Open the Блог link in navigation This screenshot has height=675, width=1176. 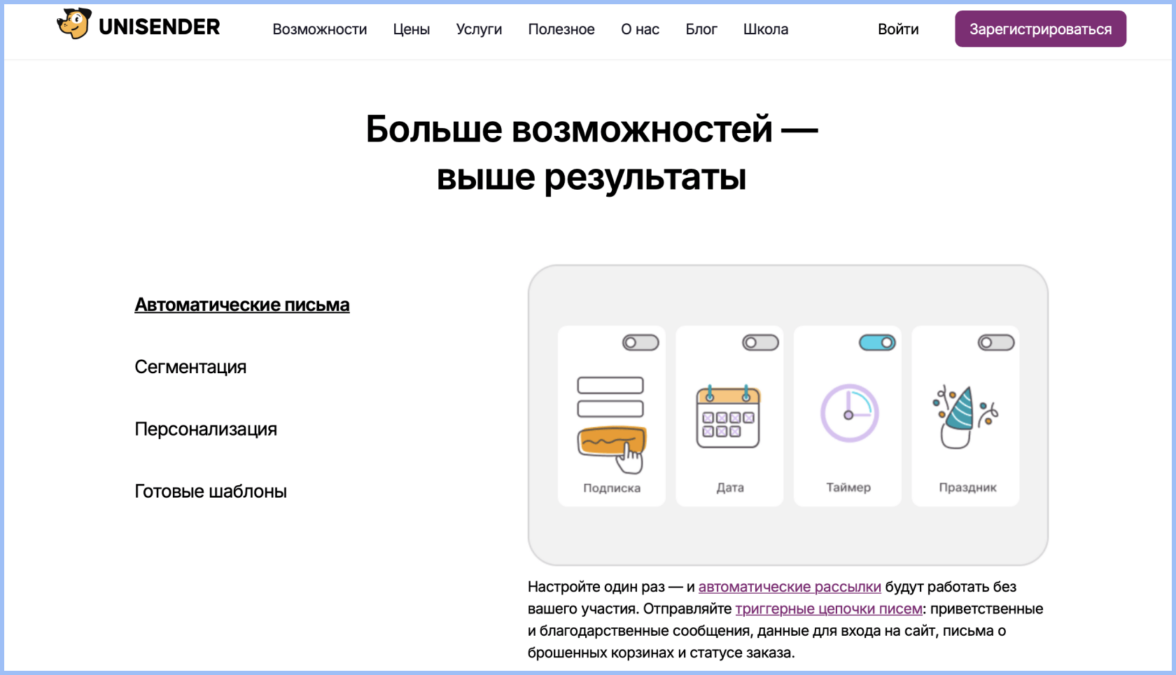[x=701, y=29]
